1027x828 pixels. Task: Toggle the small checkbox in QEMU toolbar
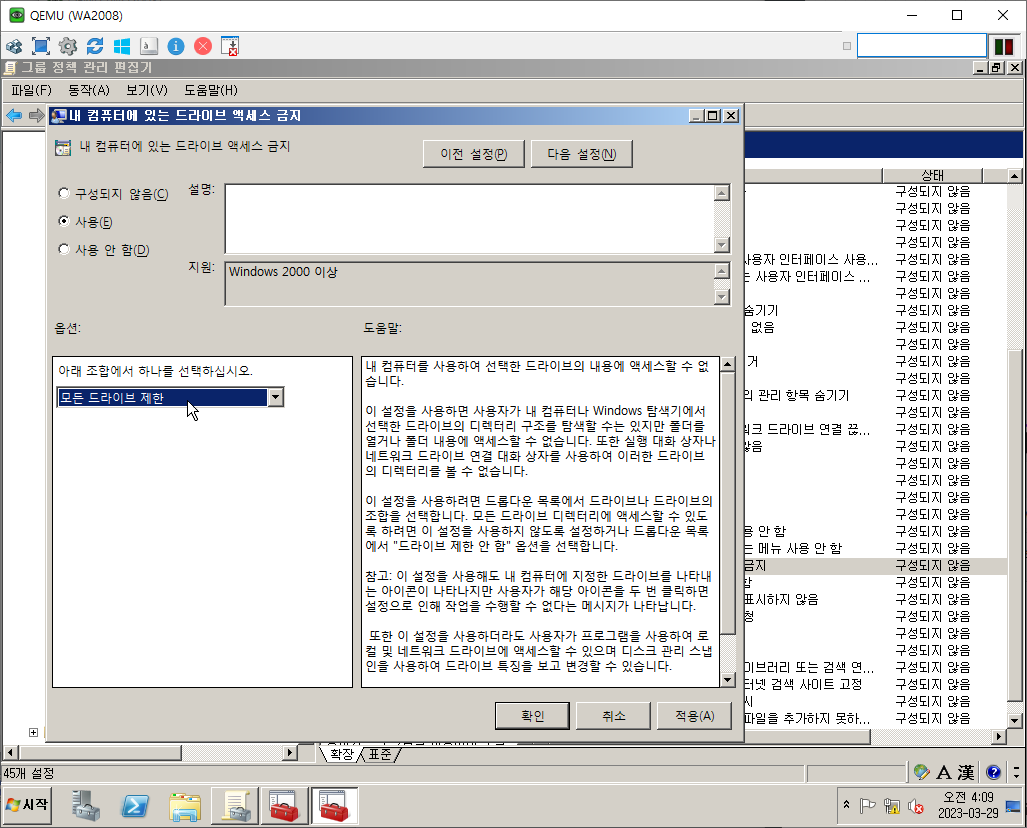click(x=847, y=46)
